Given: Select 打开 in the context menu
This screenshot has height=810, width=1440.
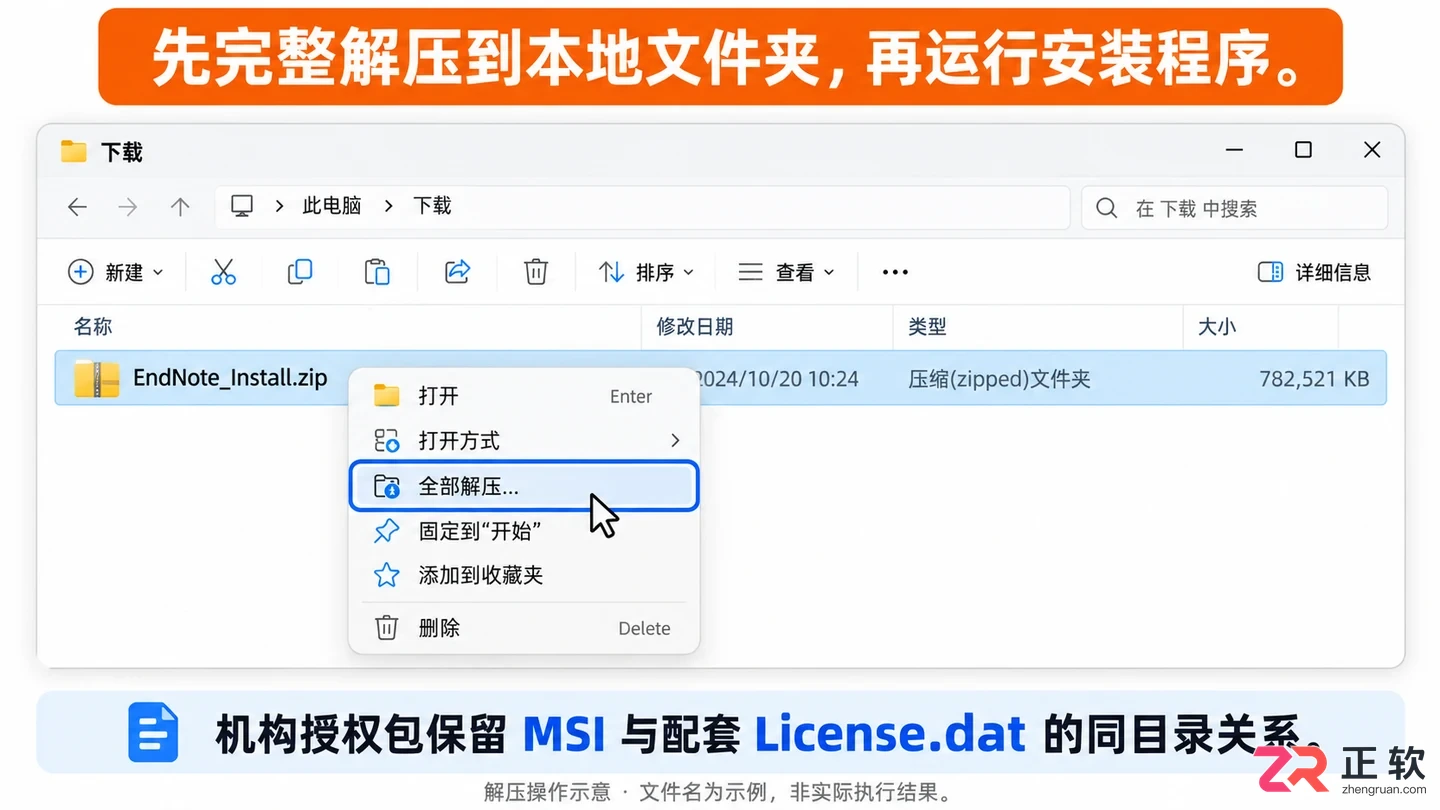Looking at the screenshot, I should (524, 396).
